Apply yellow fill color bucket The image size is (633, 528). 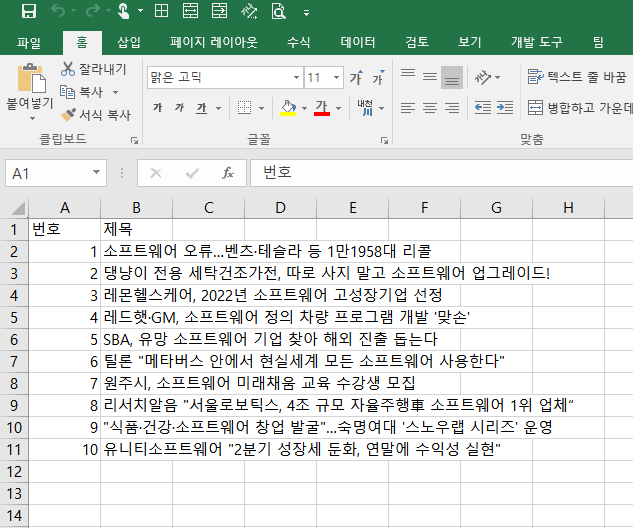(288, 108)
